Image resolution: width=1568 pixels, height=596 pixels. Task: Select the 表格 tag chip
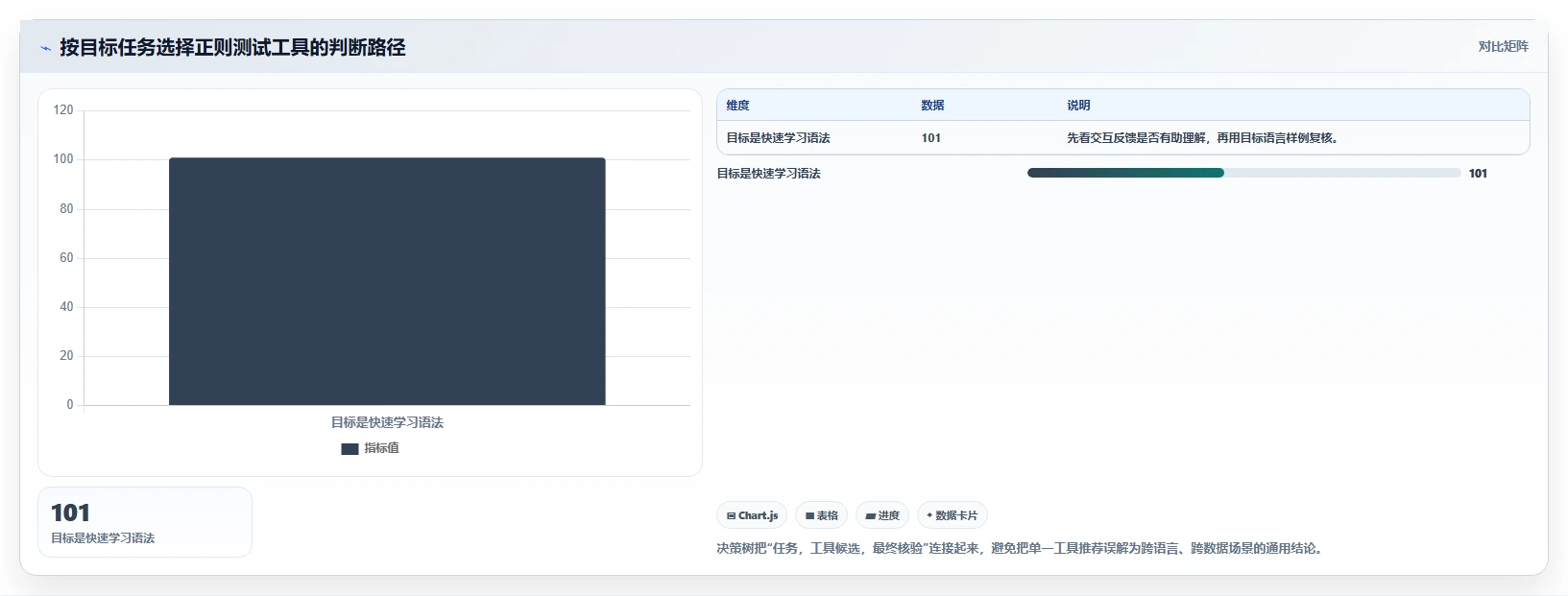click(x=821, y=515)
